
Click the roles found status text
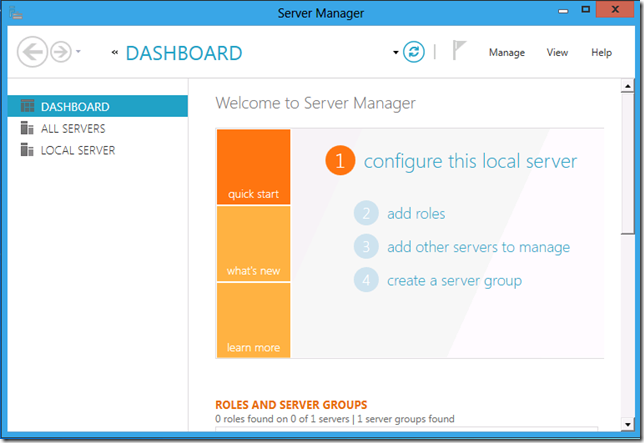click(x=335, y=419)
